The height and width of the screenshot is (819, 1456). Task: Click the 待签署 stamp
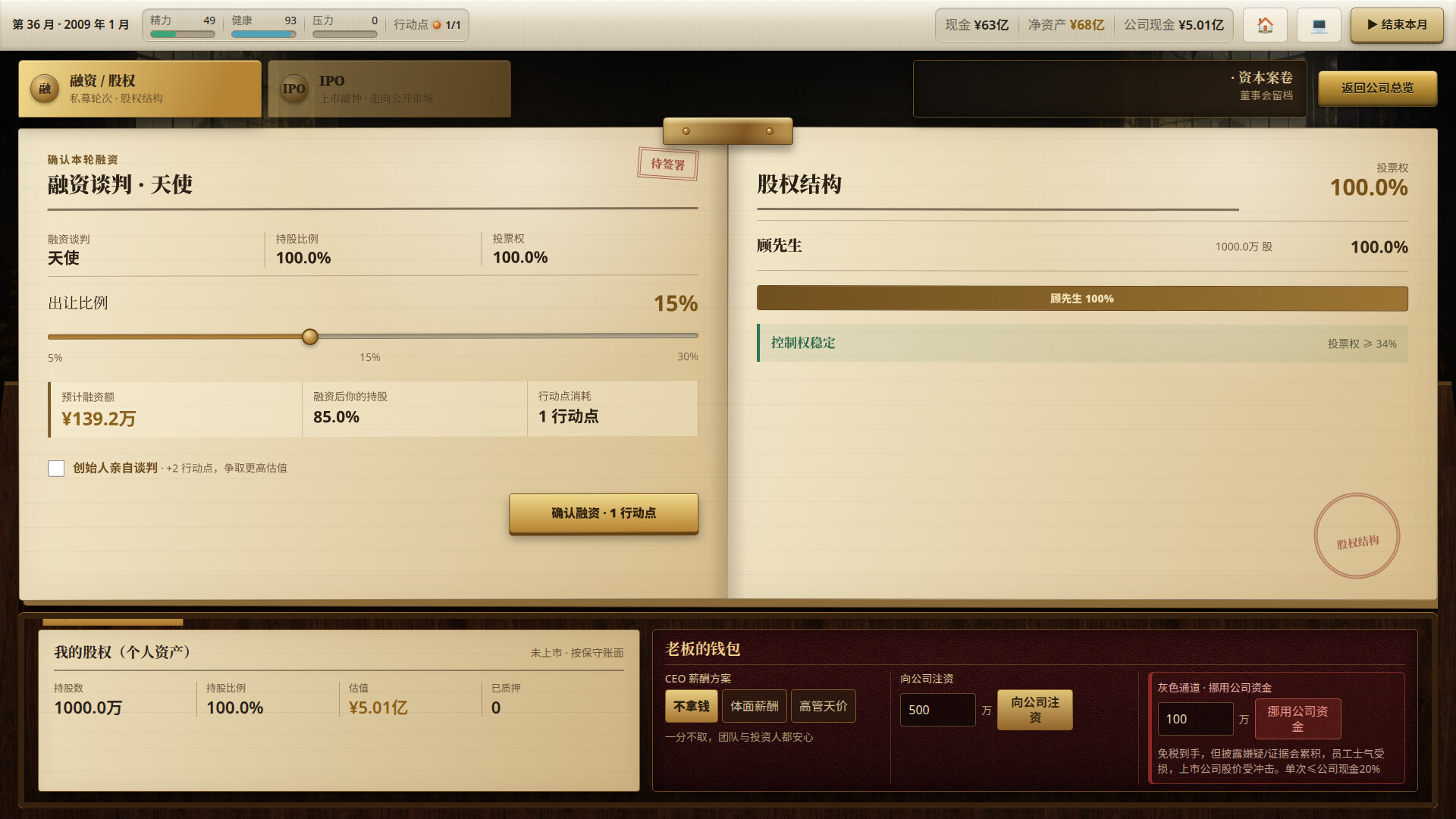[667, 164]
